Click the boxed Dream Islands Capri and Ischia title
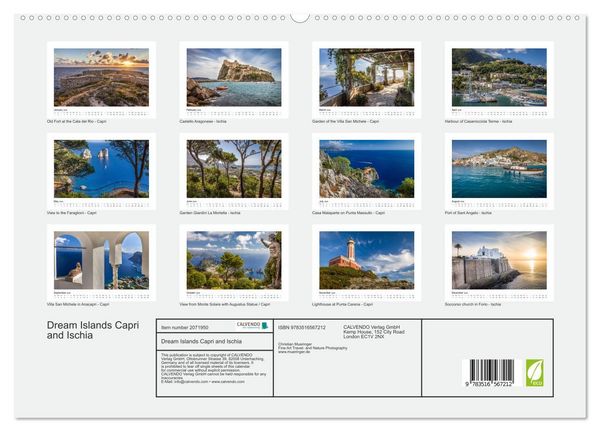This screenshot has width=600, height=432. point(201,341)
